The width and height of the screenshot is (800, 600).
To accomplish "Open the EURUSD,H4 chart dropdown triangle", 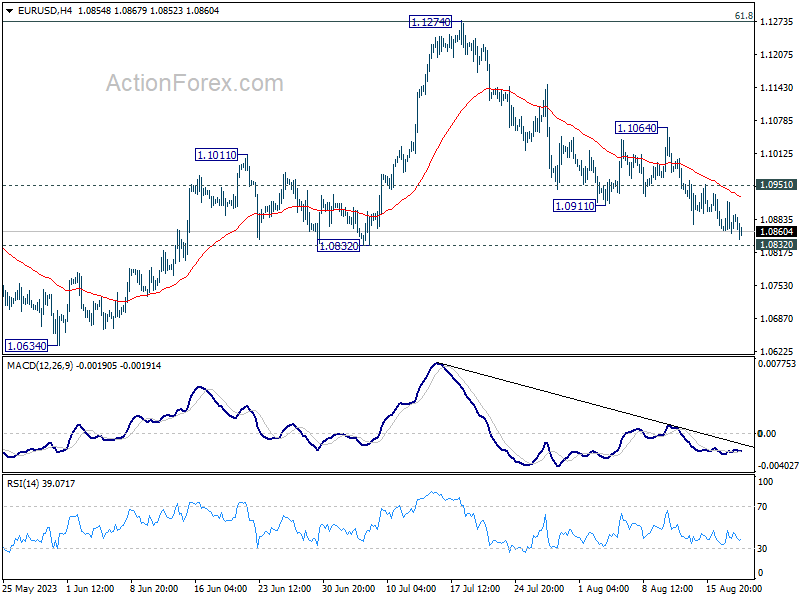I will [9, 11].
